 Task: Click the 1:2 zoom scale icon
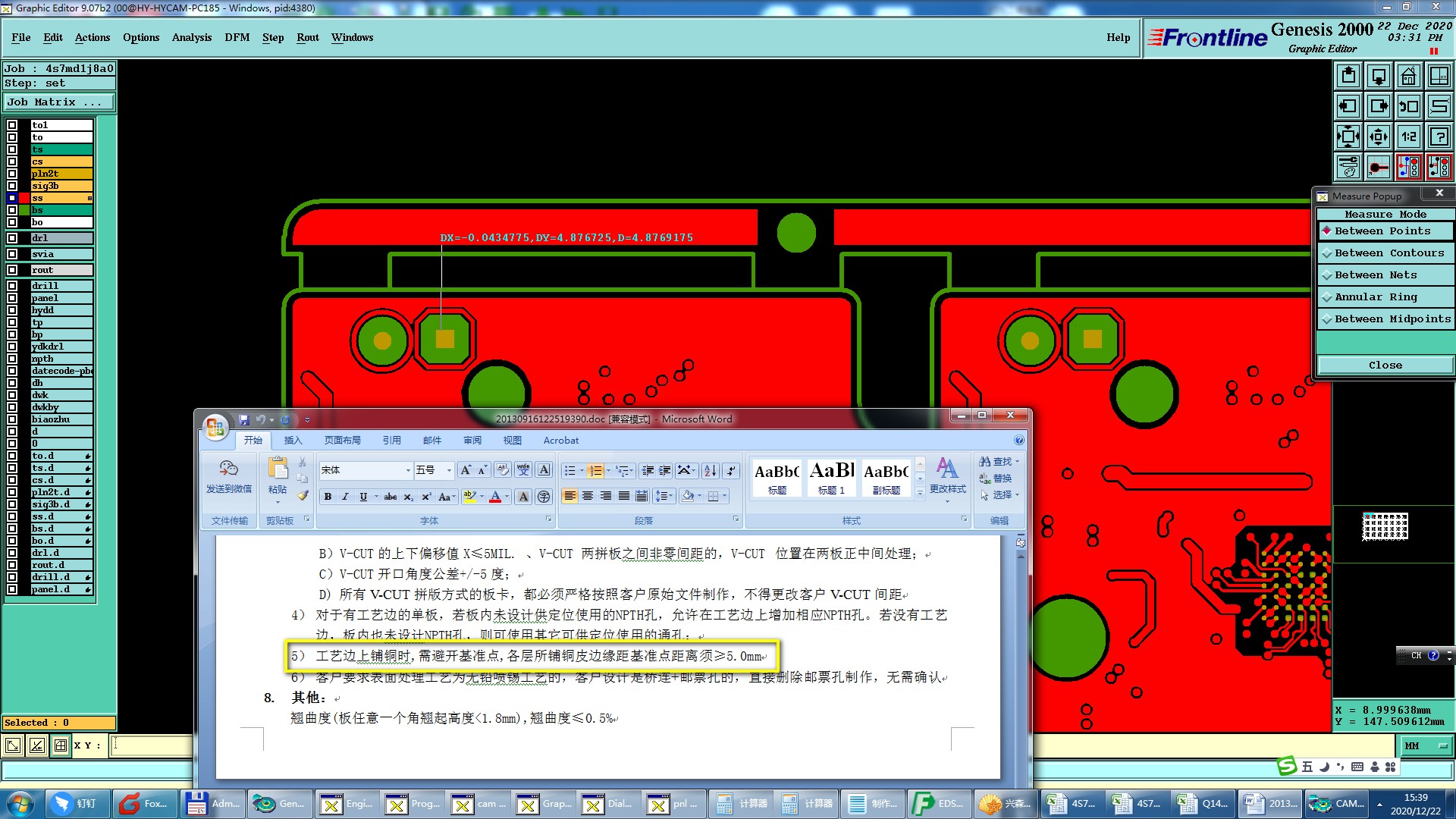[1408, 136]
